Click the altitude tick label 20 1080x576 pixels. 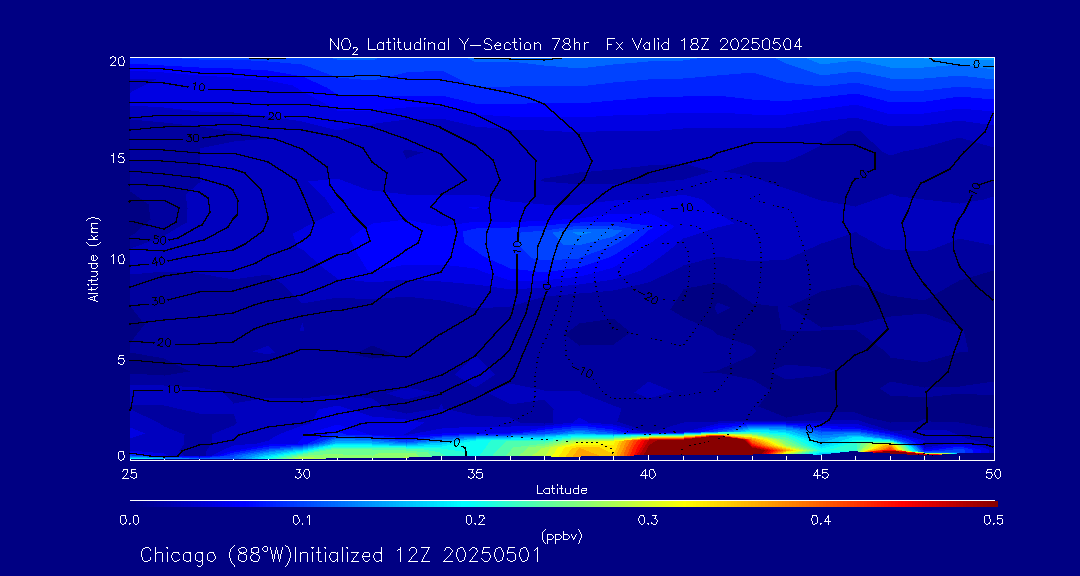[117, 61]
